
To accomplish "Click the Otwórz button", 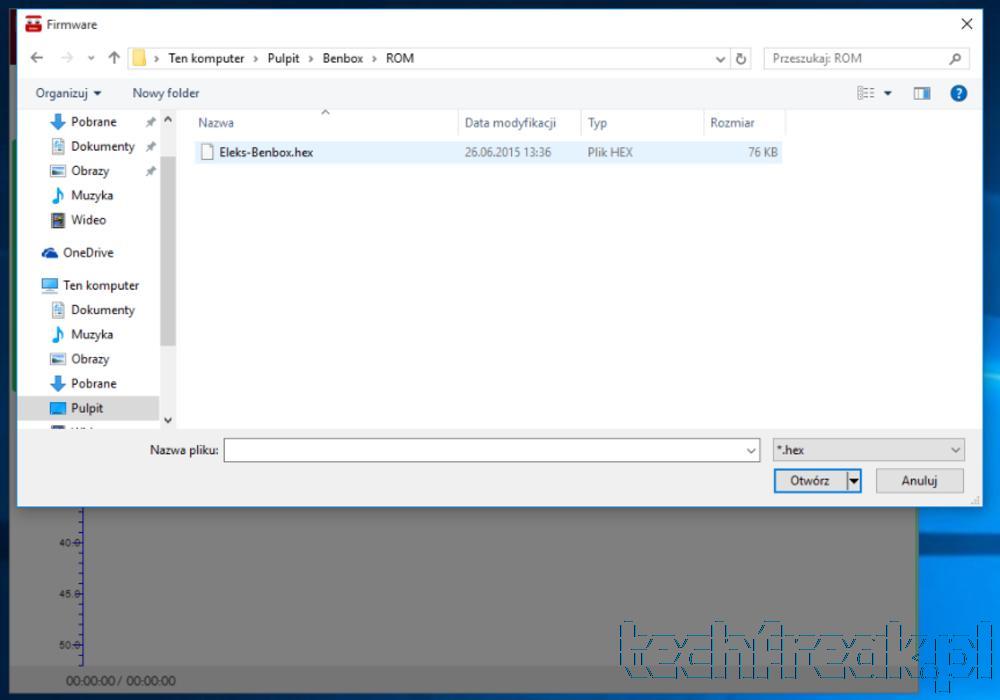I will tap(810, 481).
